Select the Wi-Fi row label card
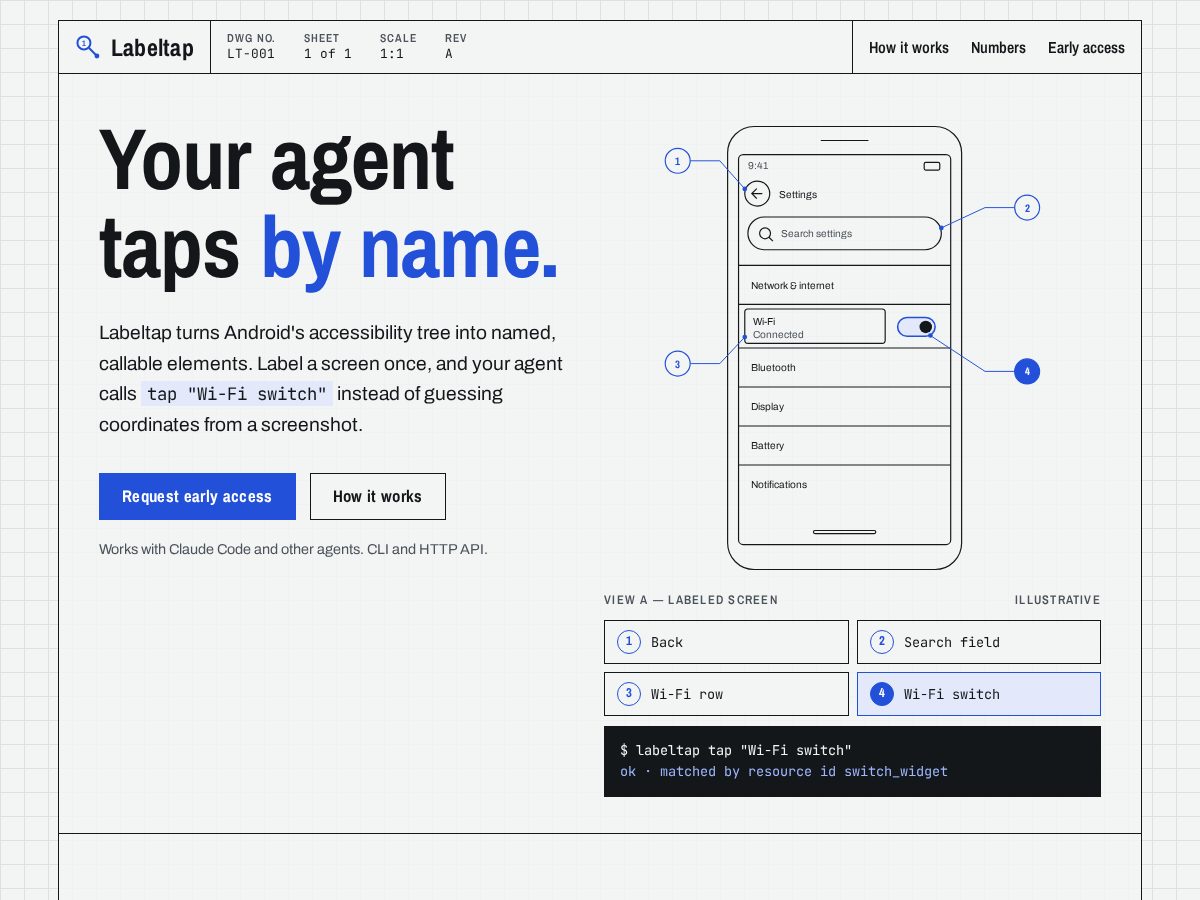1200x900 pixels. point(726,694)
